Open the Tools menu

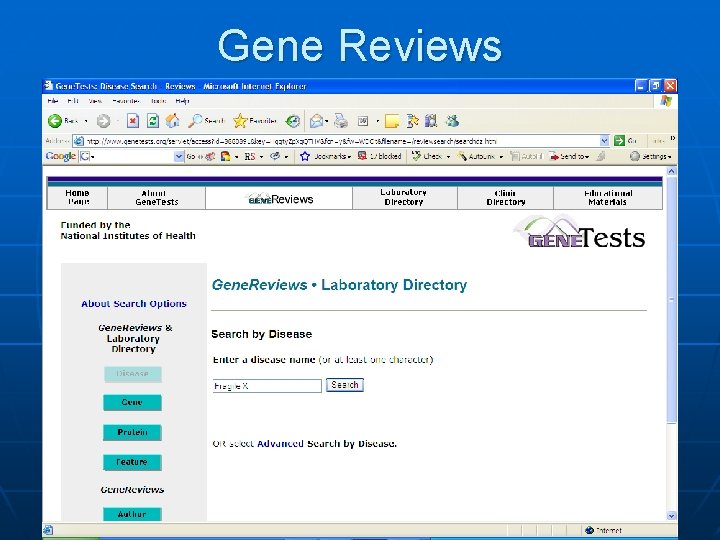pos(158,101)
